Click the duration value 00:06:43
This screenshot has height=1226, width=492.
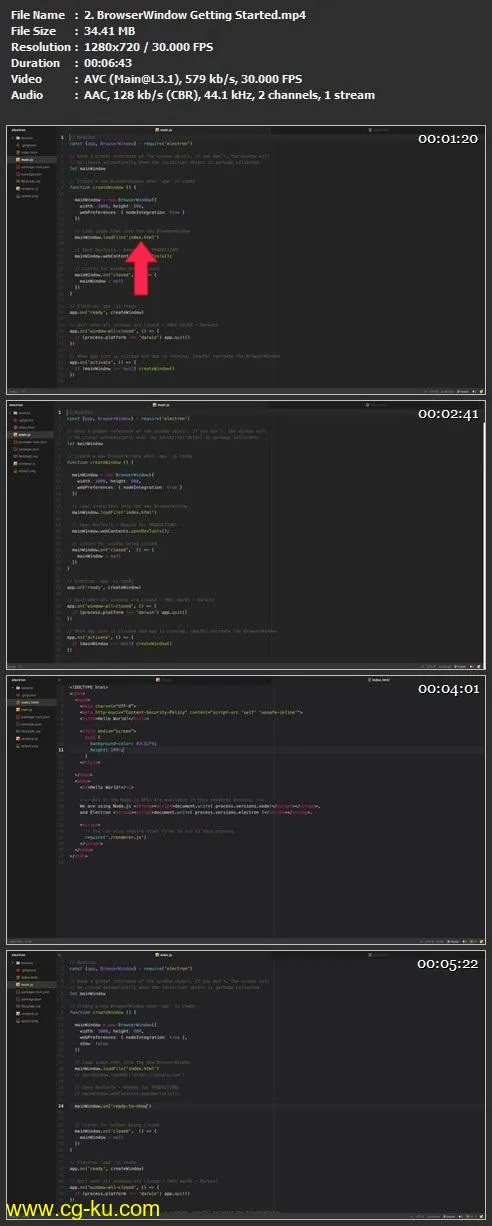110,63
